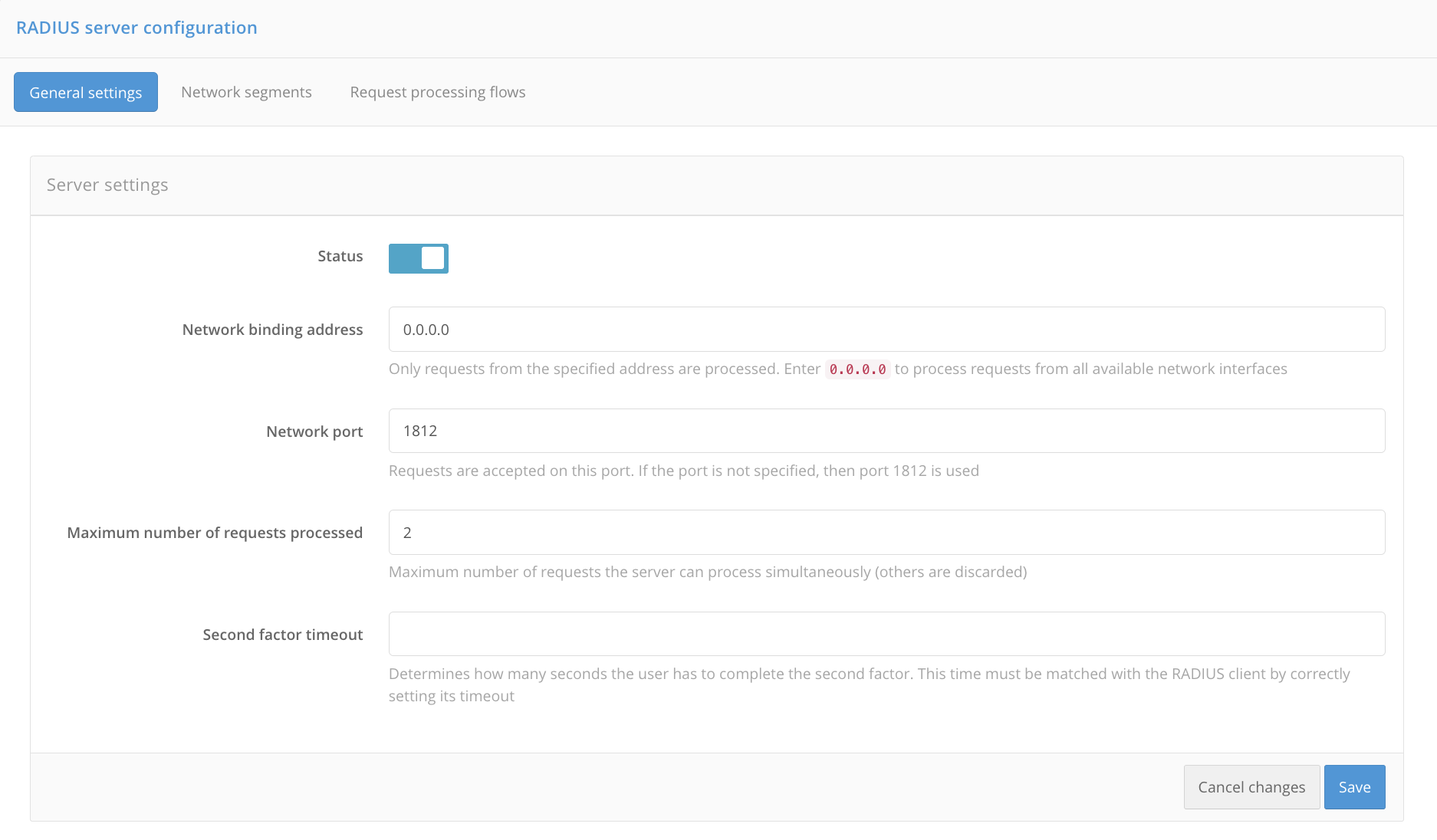Click the Status label text
Viewport: 1437px width, 840px height.
(340, 256)
